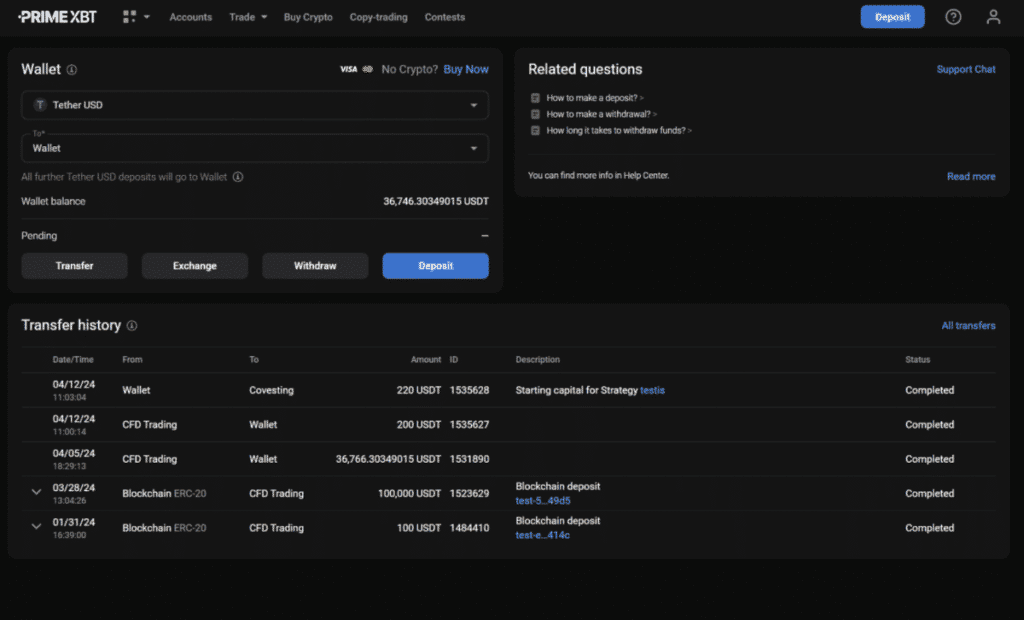Click info icon beside deposits destination note
The height and width of the screenshot is (620, 1024).
[x=238, y=177]
